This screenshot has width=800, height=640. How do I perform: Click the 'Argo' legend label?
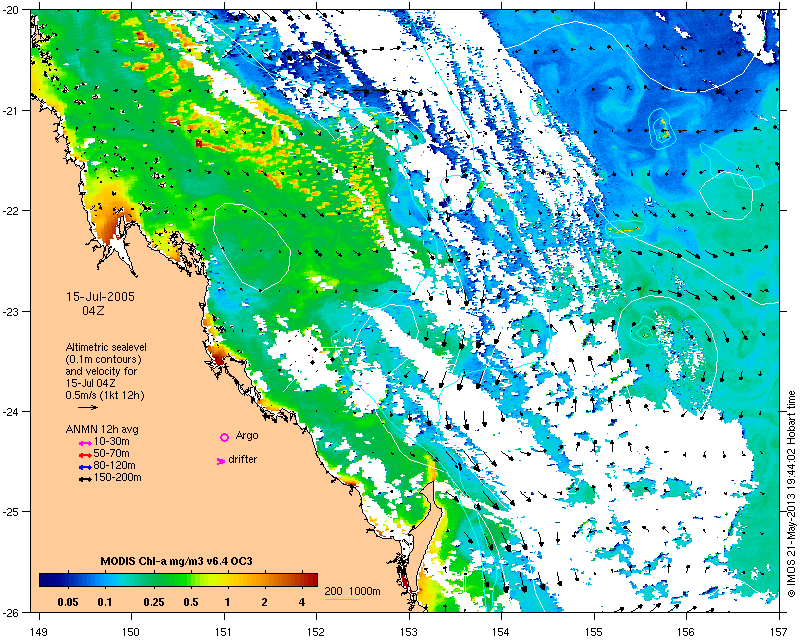click(x=247, y=436)
